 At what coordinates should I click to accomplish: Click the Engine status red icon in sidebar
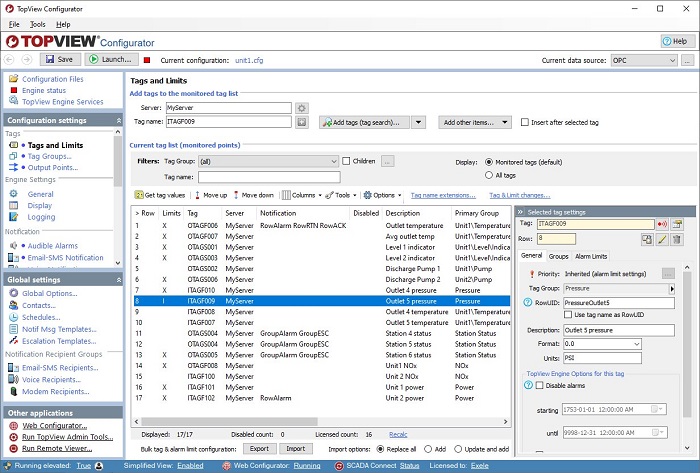[14, 90]
